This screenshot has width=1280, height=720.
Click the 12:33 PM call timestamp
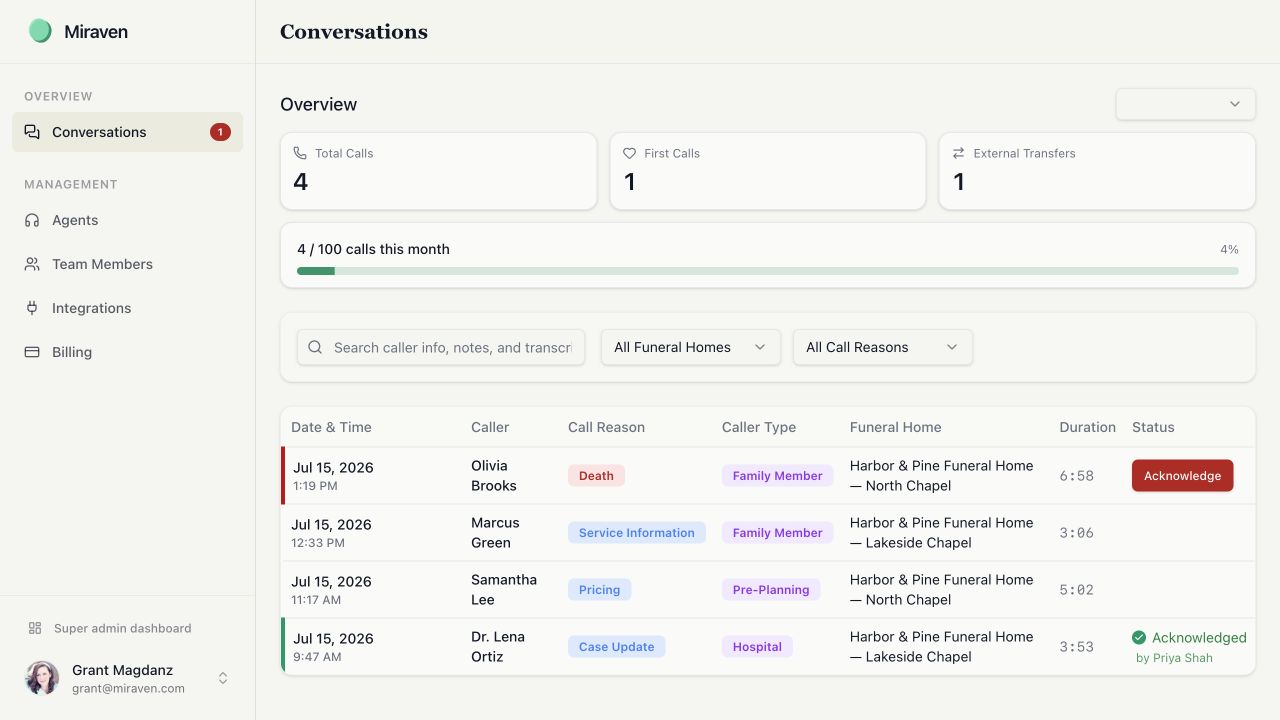click(x=318, y=543)
